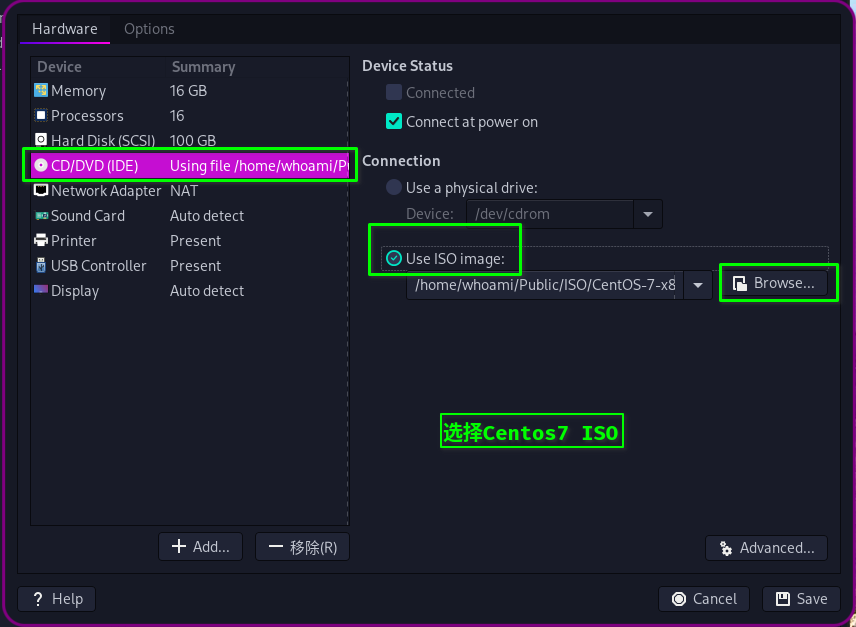Screen dimensions: 856x627
Task: Select the Hard Disk (SCSI) icon
Action: tap(41, 141)
